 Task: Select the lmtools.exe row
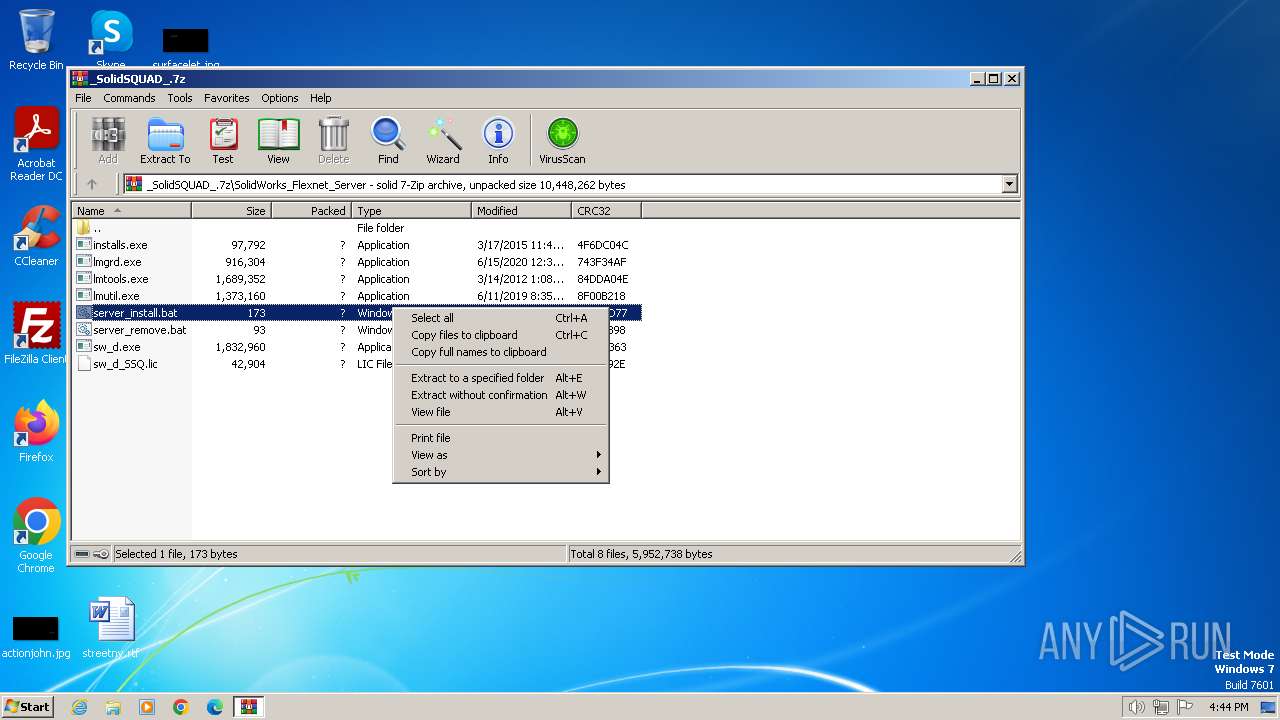pyautogui.click(x=357, y=279)
